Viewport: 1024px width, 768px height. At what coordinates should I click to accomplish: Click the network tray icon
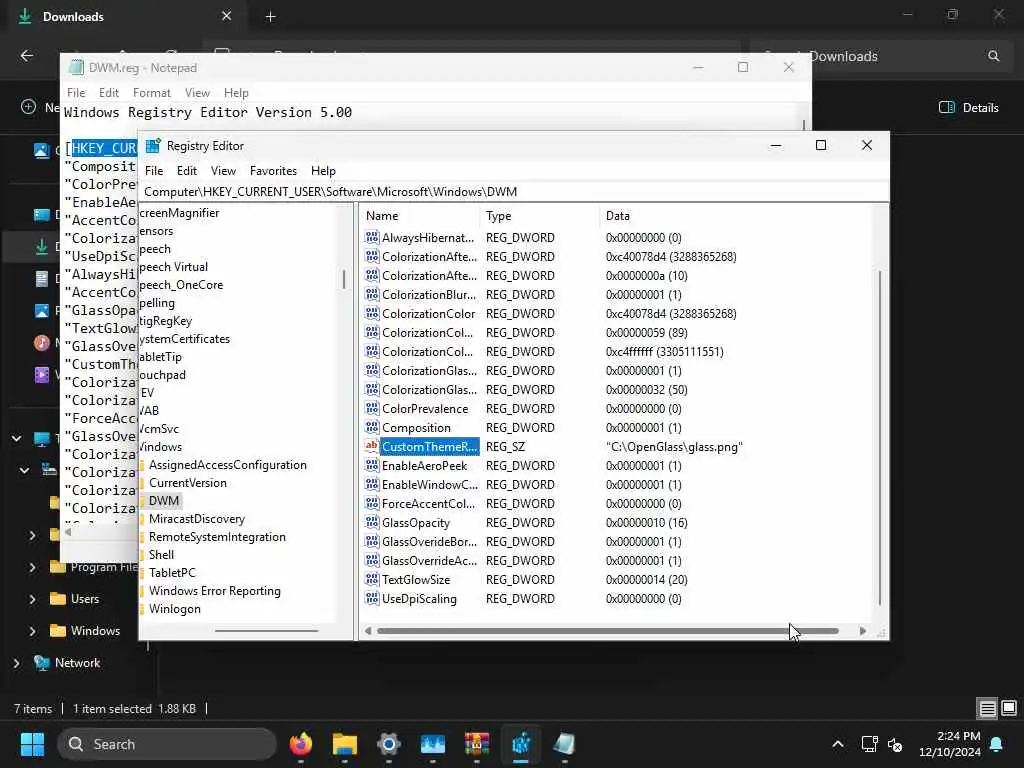(869, 744)
